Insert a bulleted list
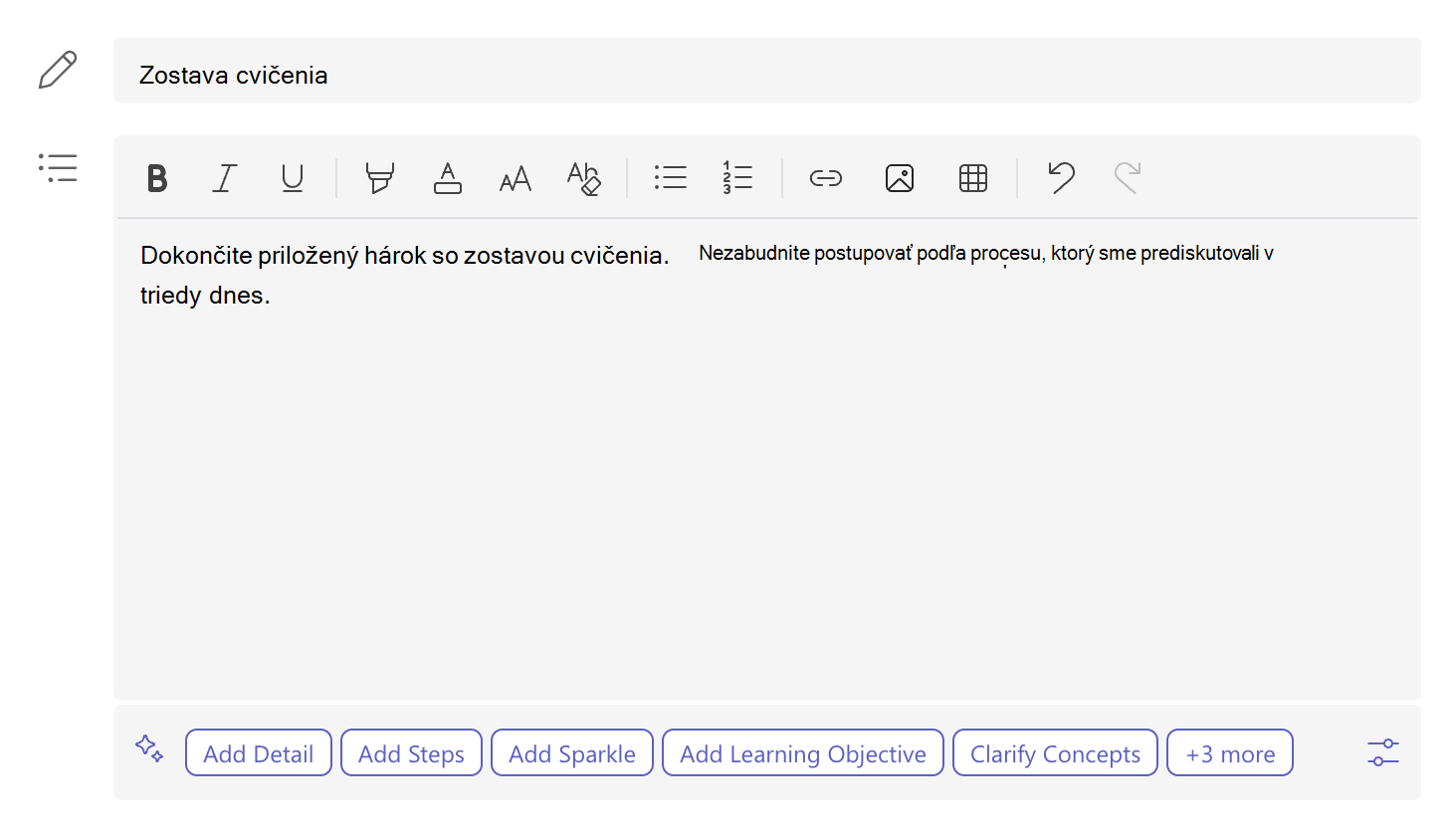 click(671, 178)
